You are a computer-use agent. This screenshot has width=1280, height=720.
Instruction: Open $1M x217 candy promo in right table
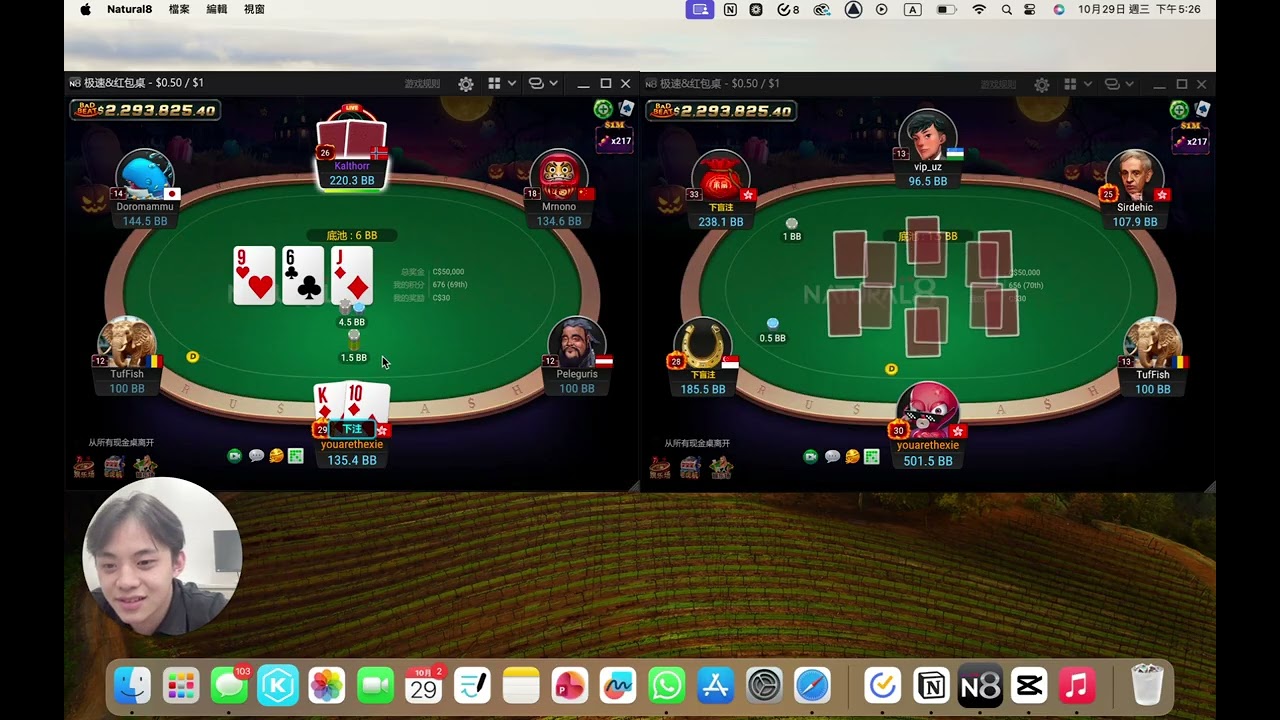tap(1191, 136)
